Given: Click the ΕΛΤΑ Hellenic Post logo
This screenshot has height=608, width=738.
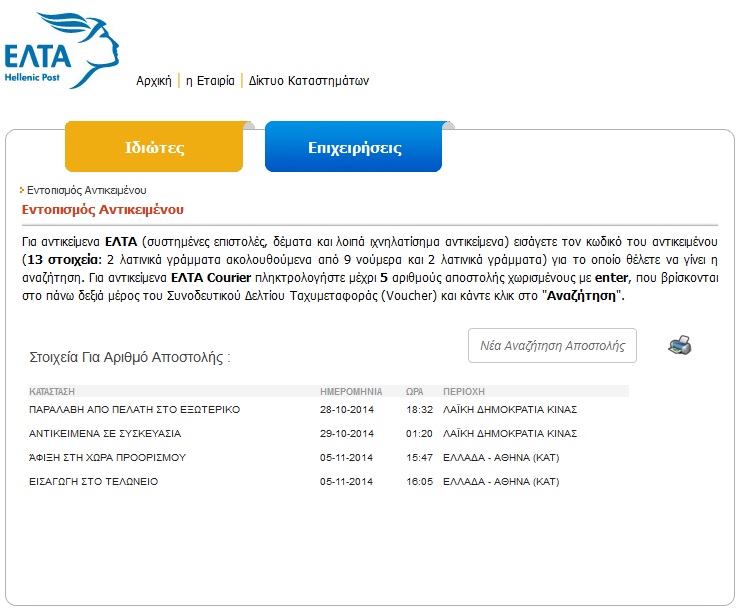Looking at the screenshot, I should click(61, 50).
